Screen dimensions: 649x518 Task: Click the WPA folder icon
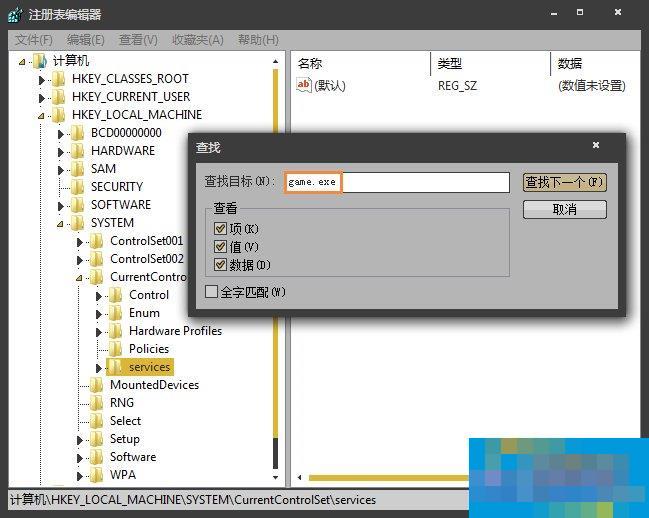(x=96, y=475)
